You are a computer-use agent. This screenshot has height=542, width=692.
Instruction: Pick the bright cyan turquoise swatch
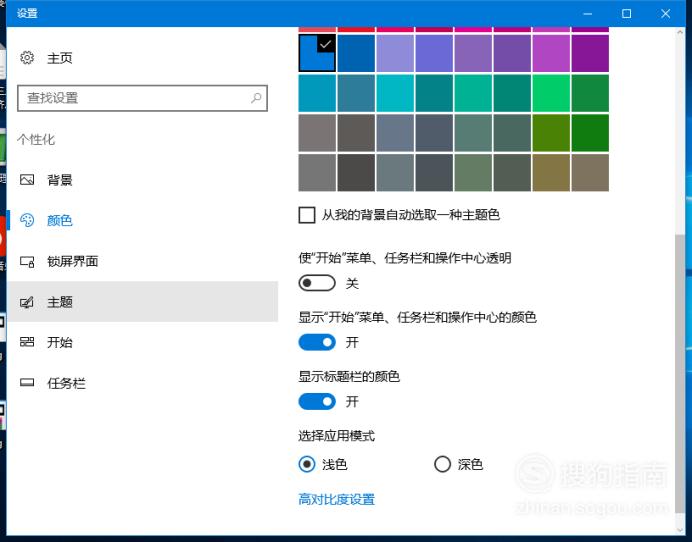395,93
